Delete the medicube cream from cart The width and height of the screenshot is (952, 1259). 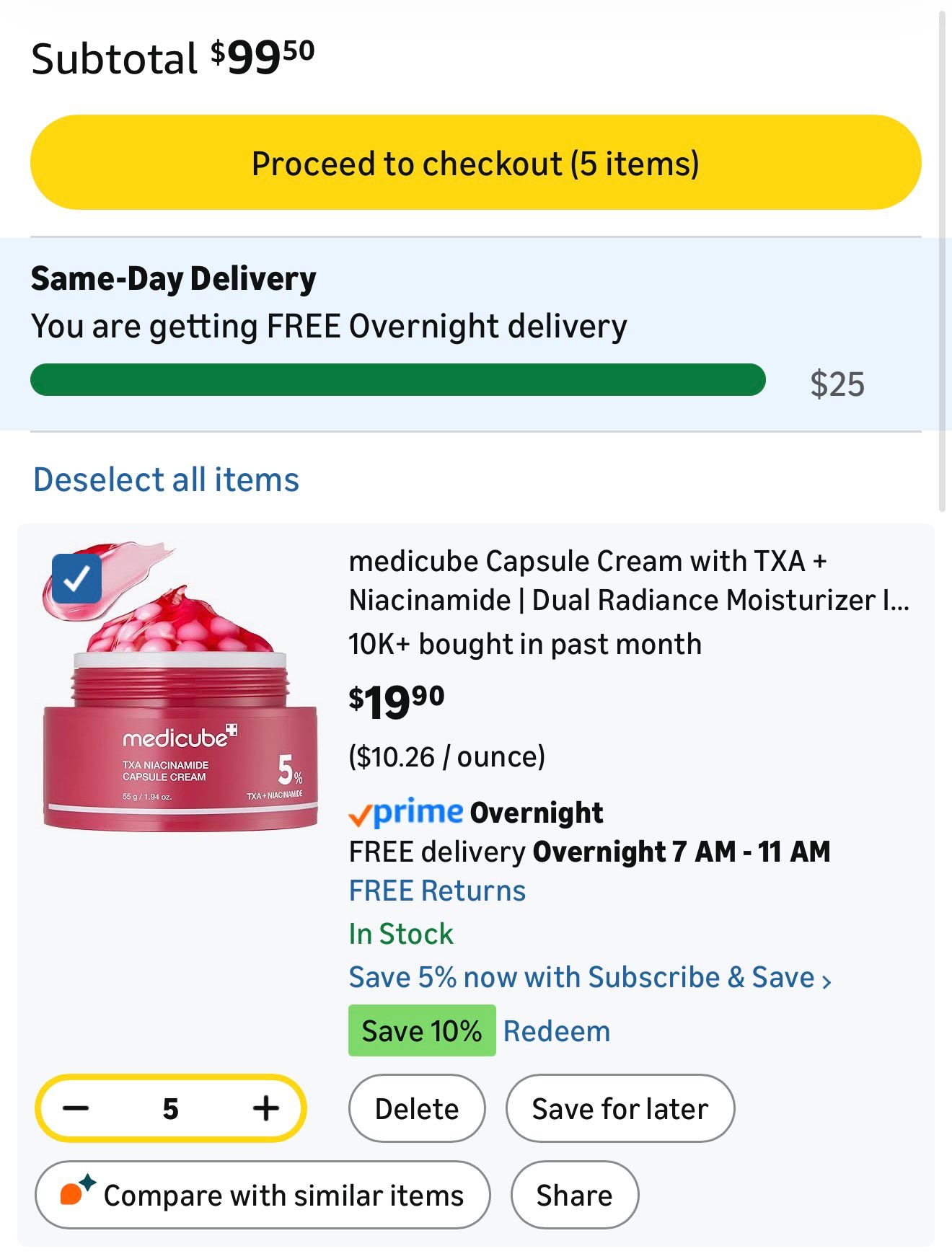pos(416,1108)
